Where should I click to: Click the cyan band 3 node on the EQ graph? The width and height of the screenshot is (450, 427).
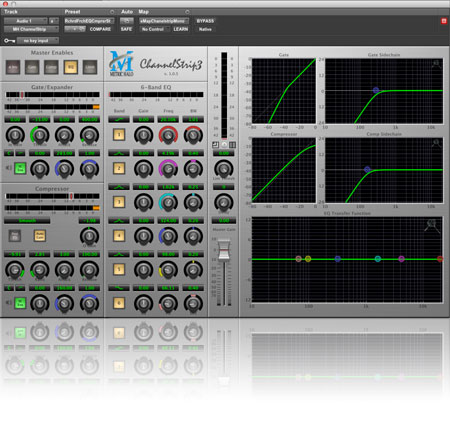(378, 259)
